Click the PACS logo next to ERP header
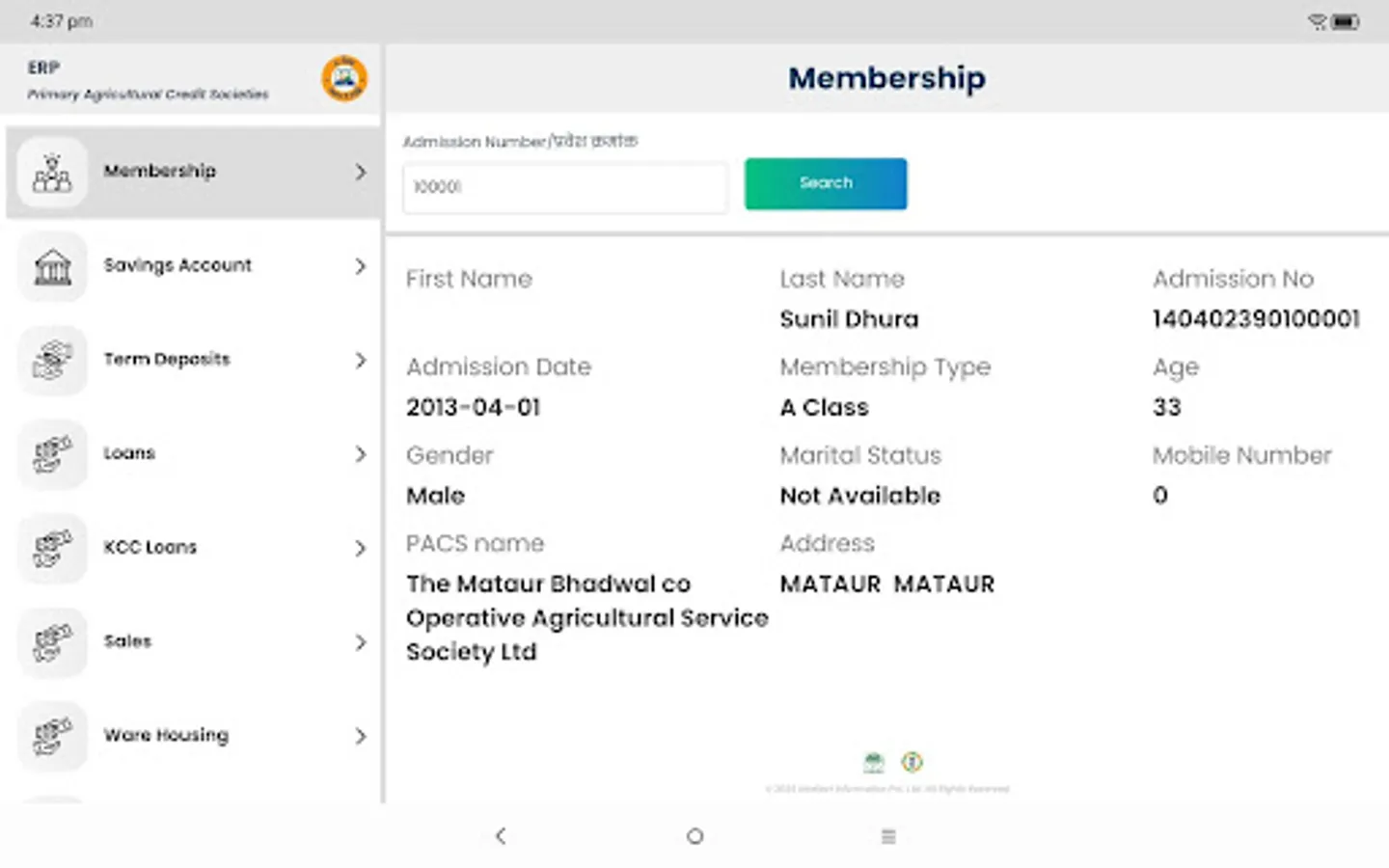Viewport: 1389px width, 868px height. pos(343,79)
